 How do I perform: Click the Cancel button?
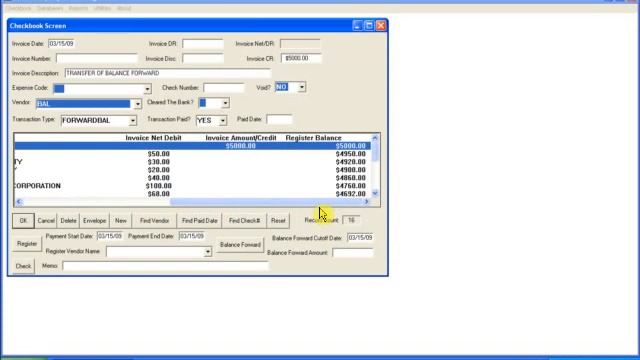tap(46, 221)
